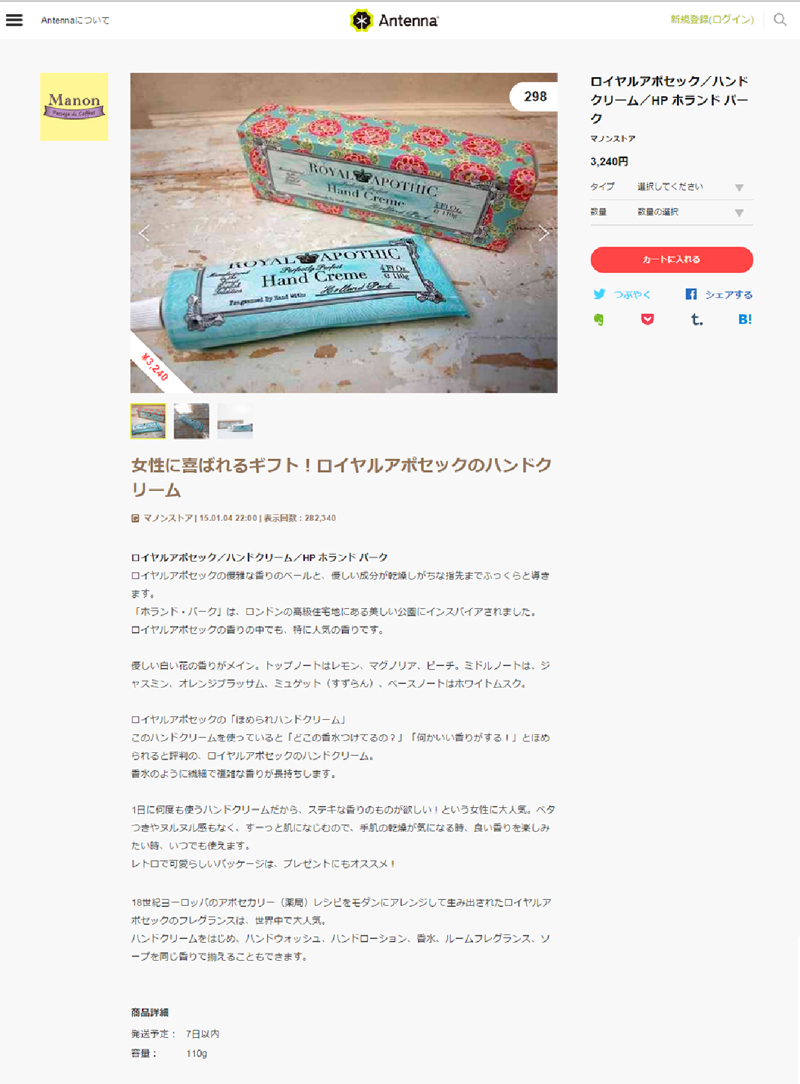
Task: Open the Antennaについて menu item
Action: (75, 20)
